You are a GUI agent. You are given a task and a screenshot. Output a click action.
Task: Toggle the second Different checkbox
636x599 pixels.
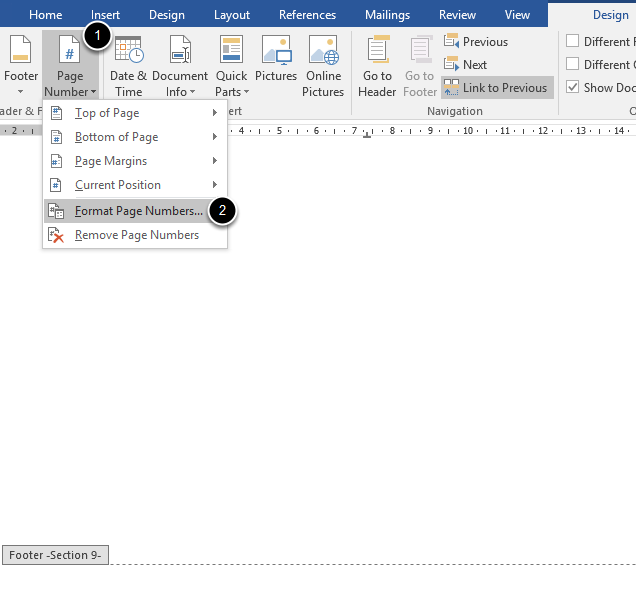coord(572,64)
